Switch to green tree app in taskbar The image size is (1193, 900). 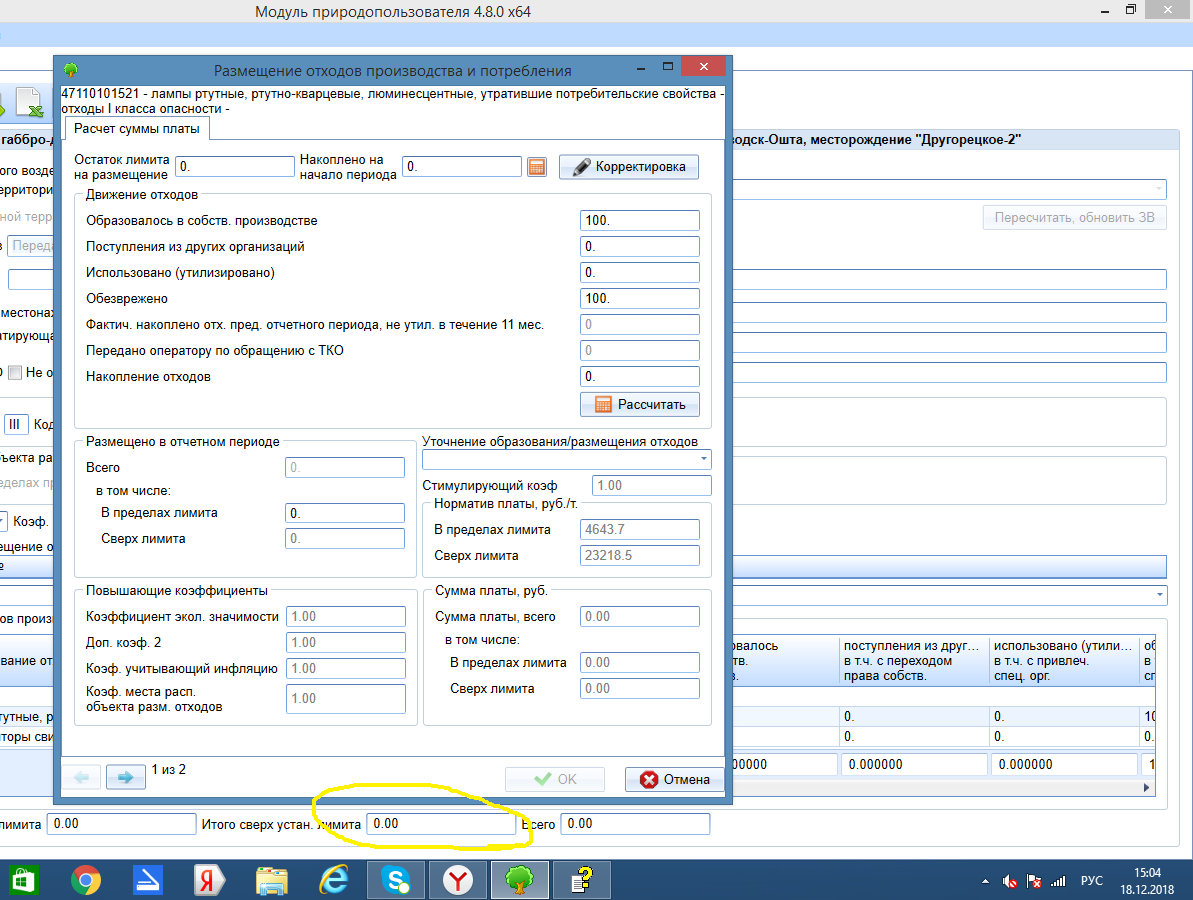click(x=520, y=881)
